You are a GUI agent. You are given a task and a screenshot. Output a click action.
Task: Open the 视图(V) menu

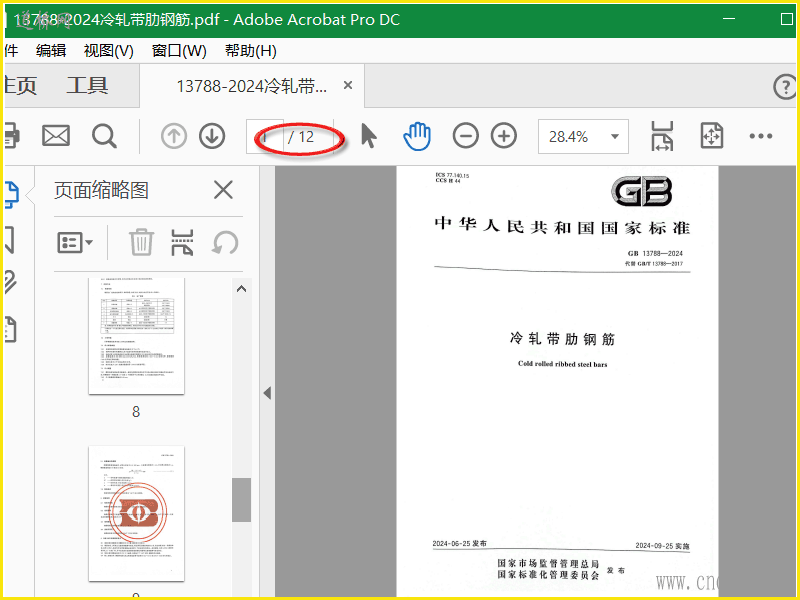coord(109,51)
